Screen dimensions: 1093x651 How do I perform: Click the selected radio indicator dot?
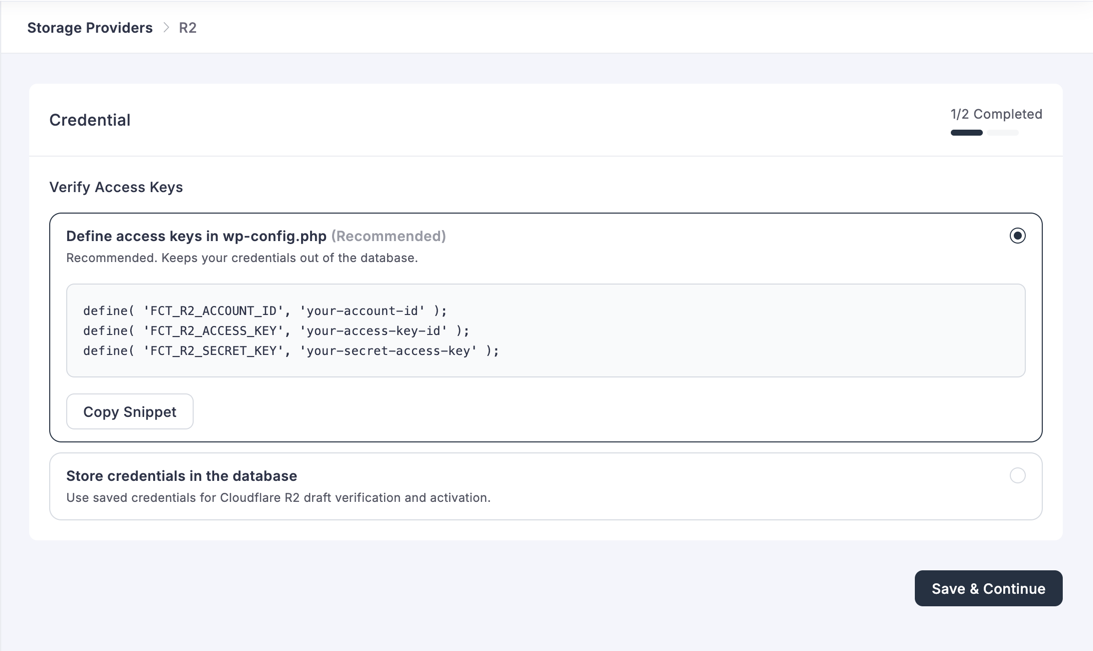(x=1018, y=235)
